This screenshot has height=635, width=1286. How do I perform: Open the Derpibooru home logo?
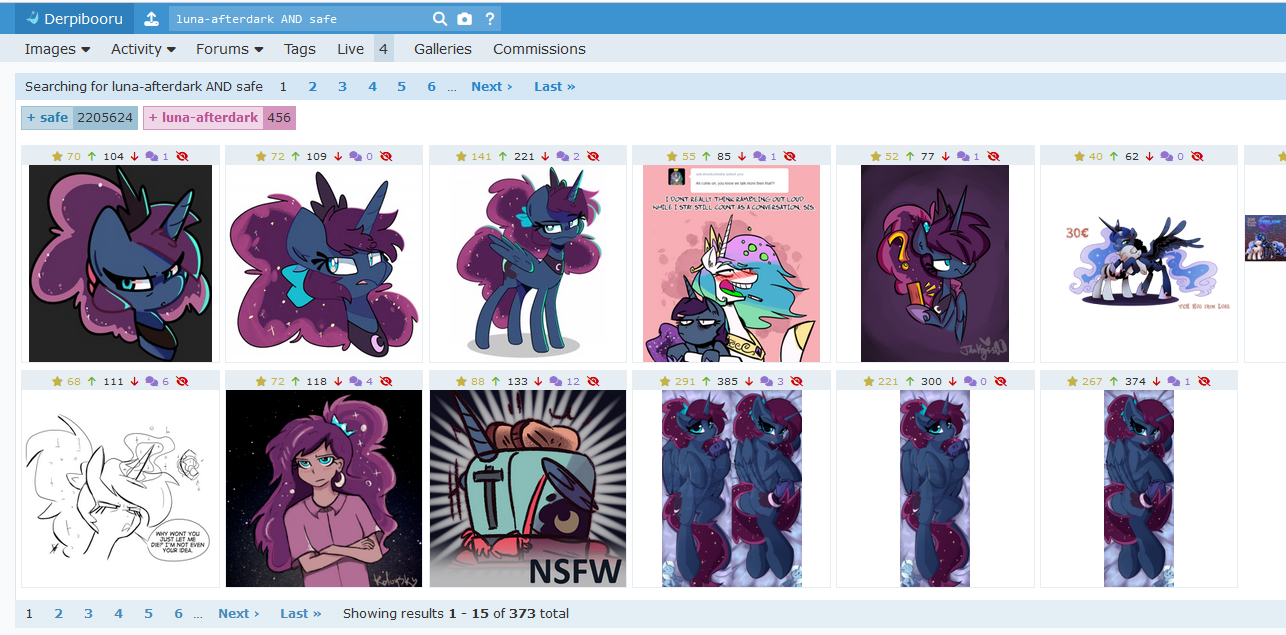point(72,19)
